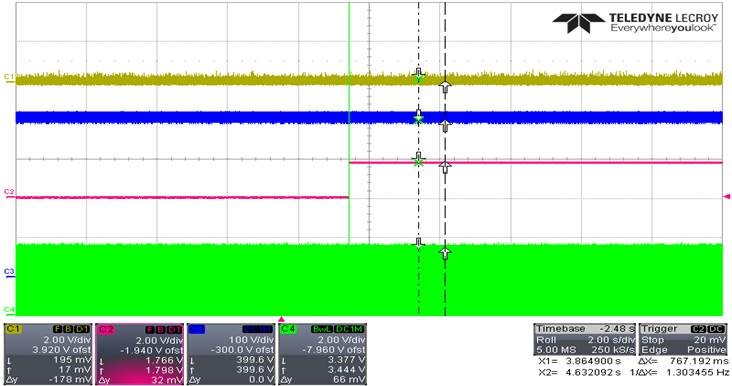
Task: Click the 2.00 s/div timebase setting
Action: coord(611,340)
